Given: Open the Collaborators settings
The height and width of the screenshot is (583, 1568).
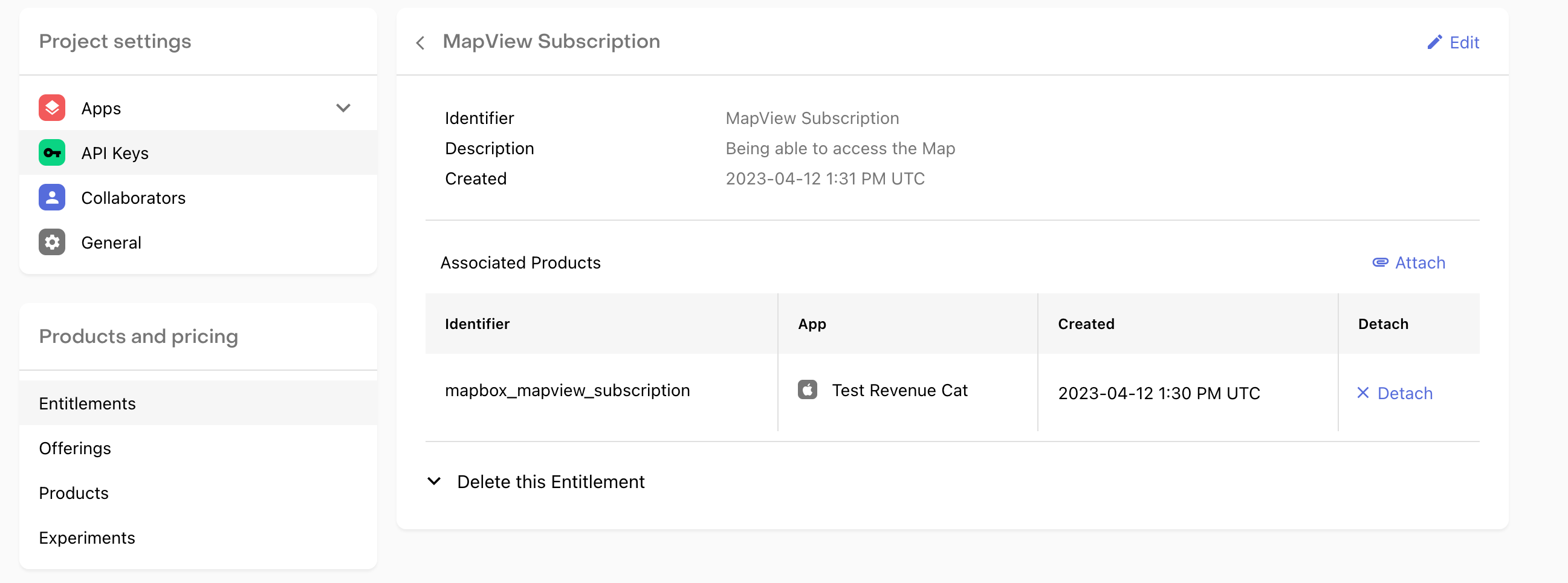Looking at the screenshot, I should 198,197.
